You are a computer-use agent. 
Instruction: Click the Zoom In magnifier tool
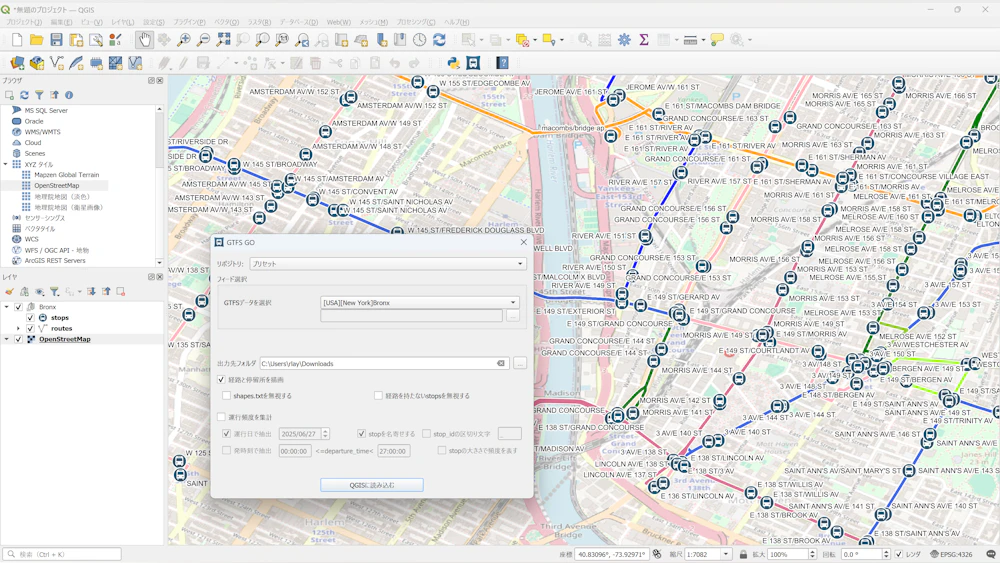[184, 40]
